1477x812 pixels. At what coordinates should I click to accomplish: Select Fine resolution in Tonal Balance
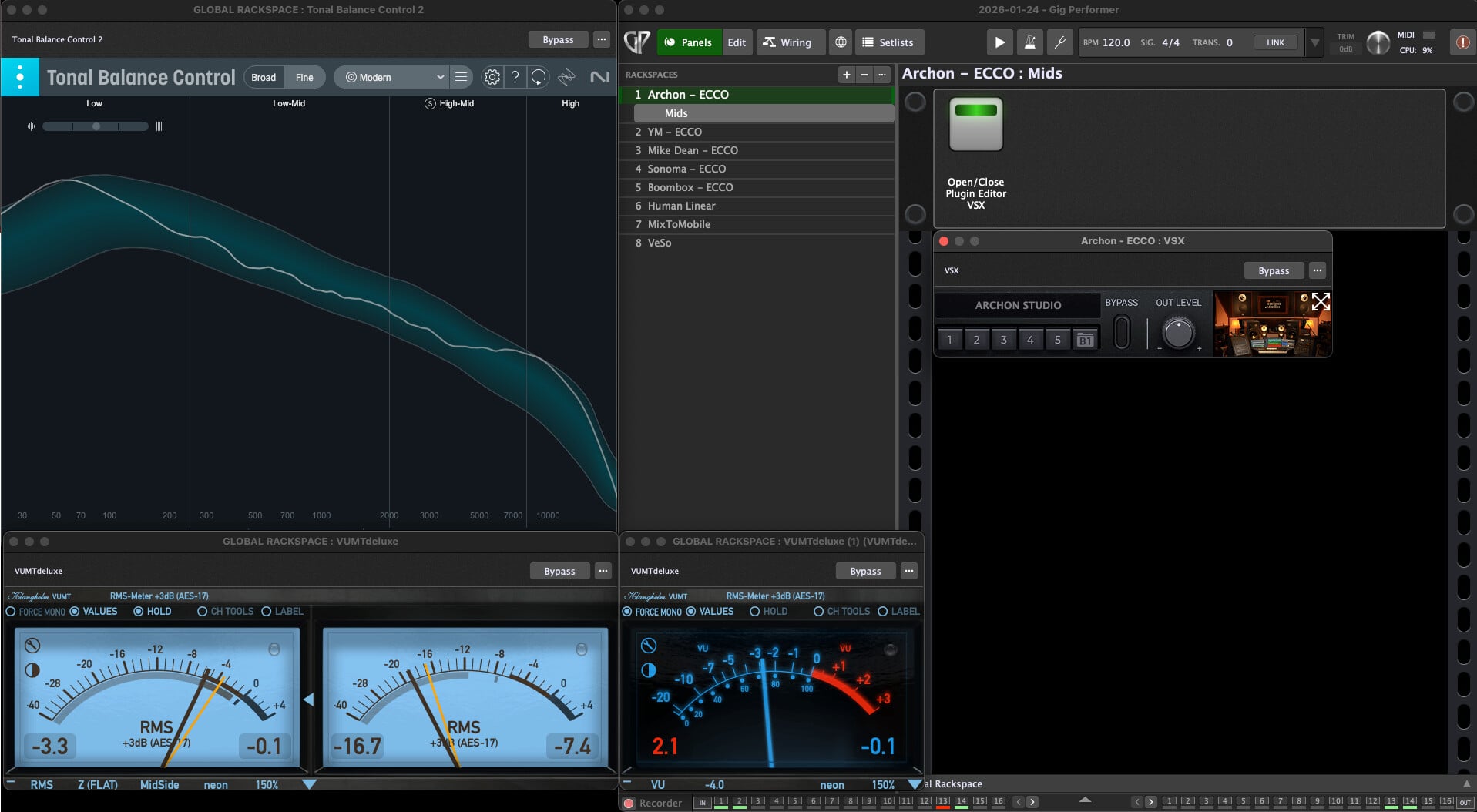click(304, 77)
